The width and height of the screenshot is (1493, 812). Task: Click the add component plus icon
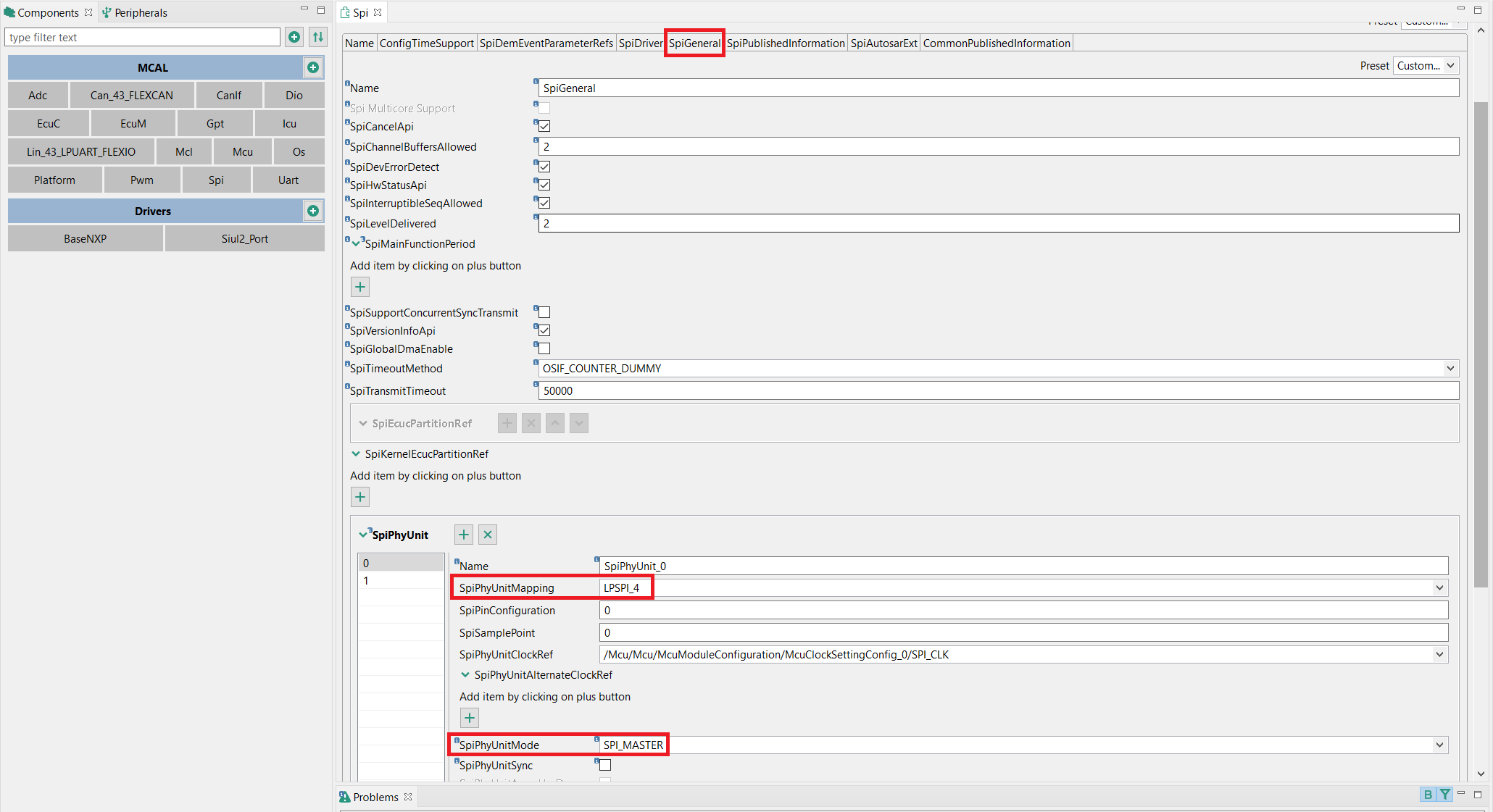pos(294,37)
